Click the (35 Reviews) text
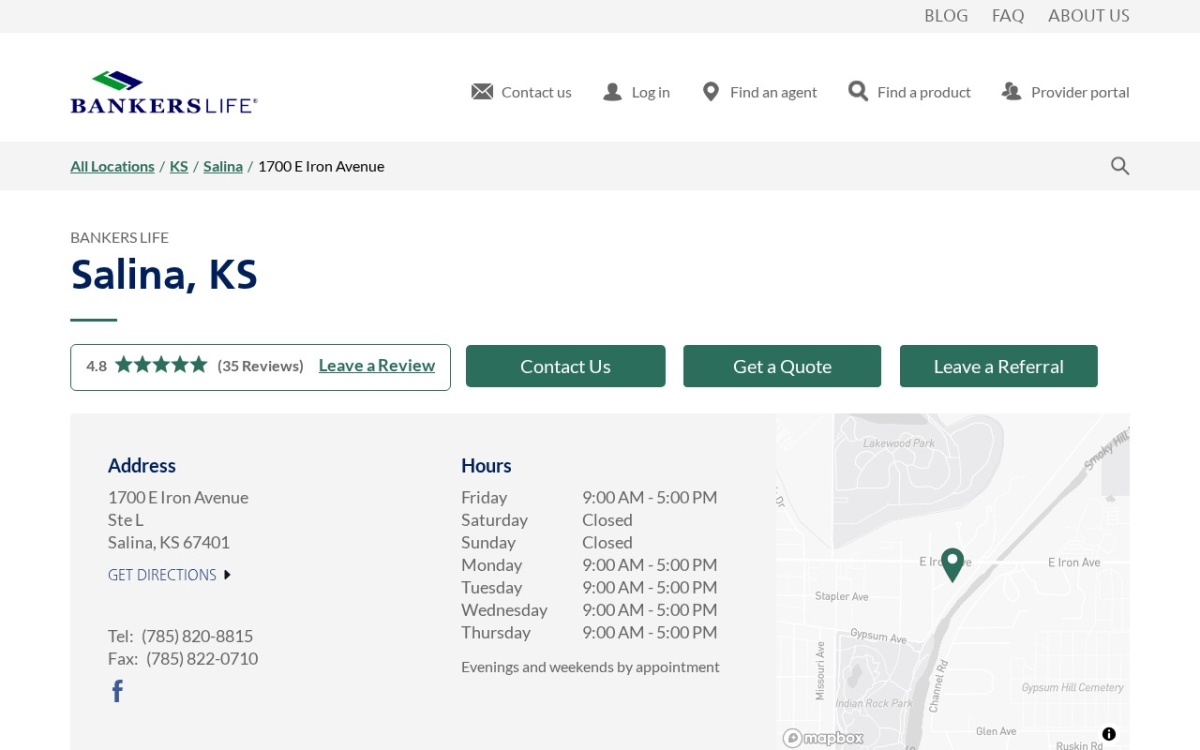 pos(260,366)
